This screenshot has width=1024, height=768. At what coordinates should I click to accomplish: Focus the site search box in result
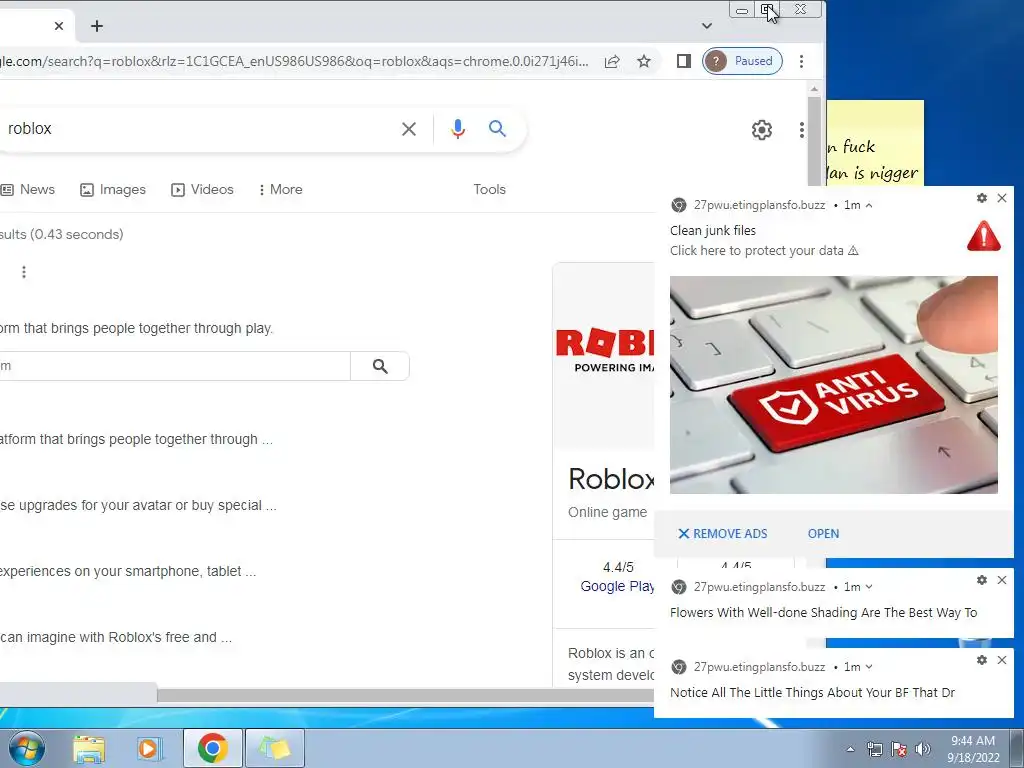tap(175, 366)
